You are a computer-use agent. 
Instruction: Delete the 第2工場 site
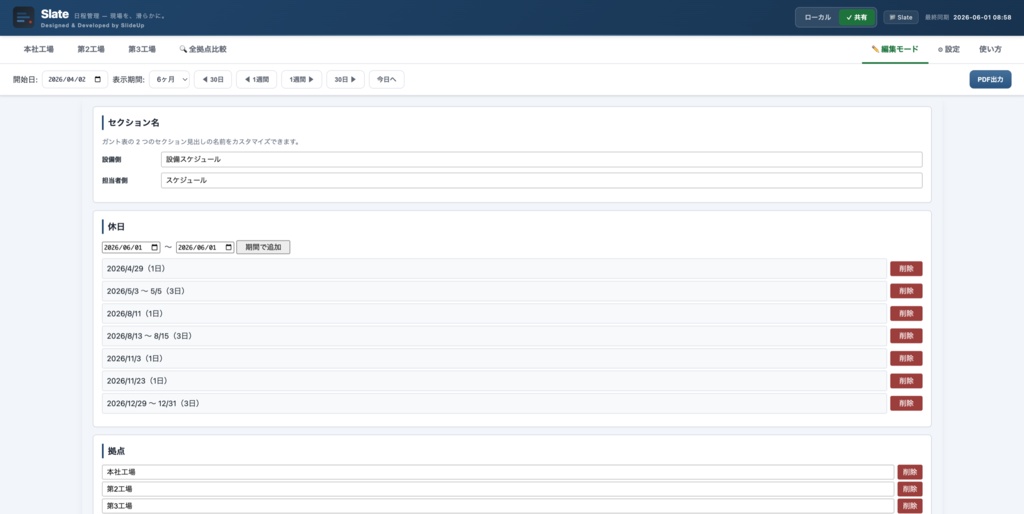(910, 489)
